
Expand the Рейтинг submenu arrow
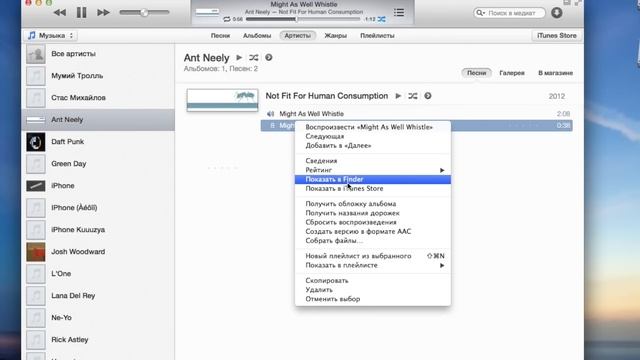point(442,170)
